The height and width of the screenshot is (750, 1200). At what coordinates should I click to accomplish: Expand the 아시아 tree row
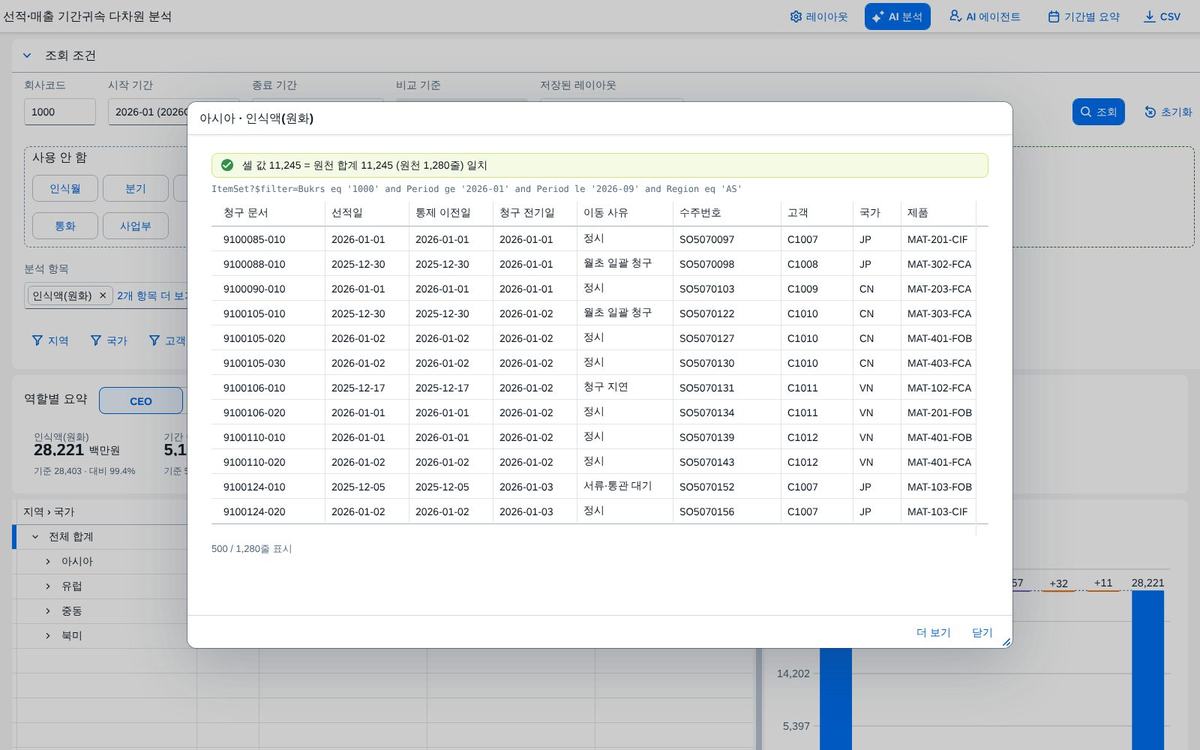48,562
